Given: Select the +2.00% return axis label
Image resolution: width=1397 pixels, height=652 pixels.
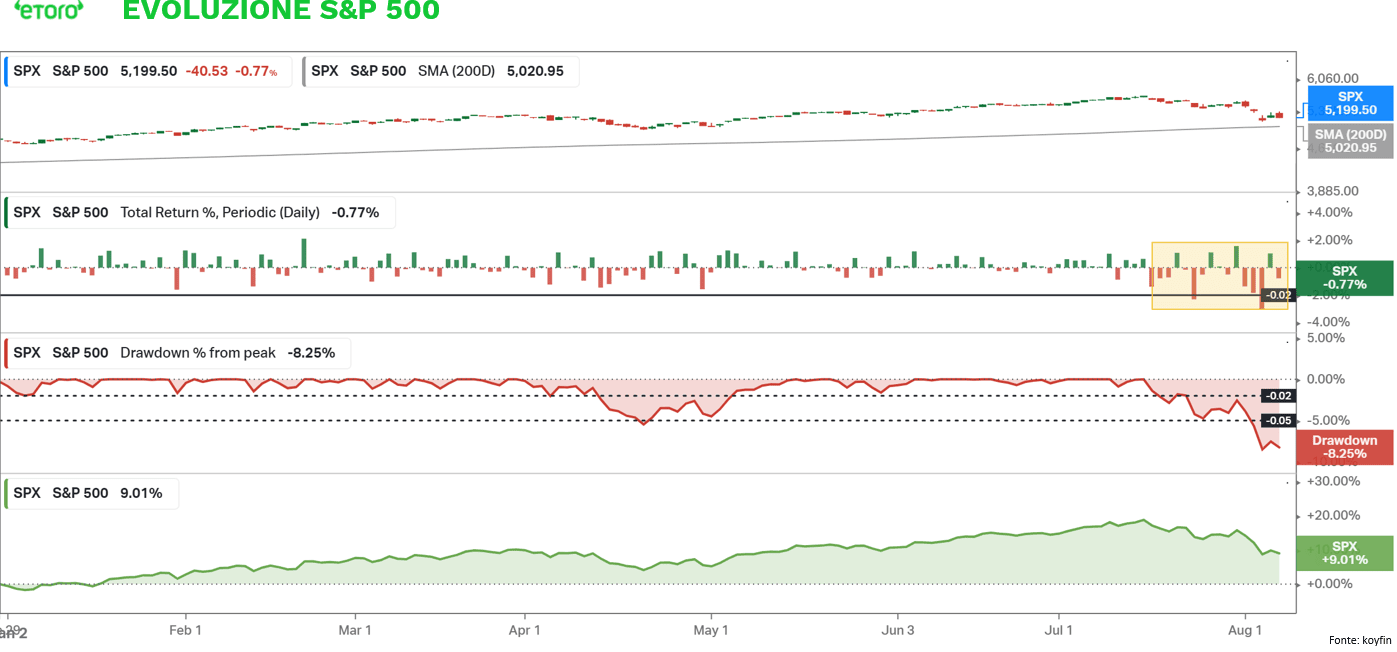Looking at the screenshot, I should [x=1329, y=240].
